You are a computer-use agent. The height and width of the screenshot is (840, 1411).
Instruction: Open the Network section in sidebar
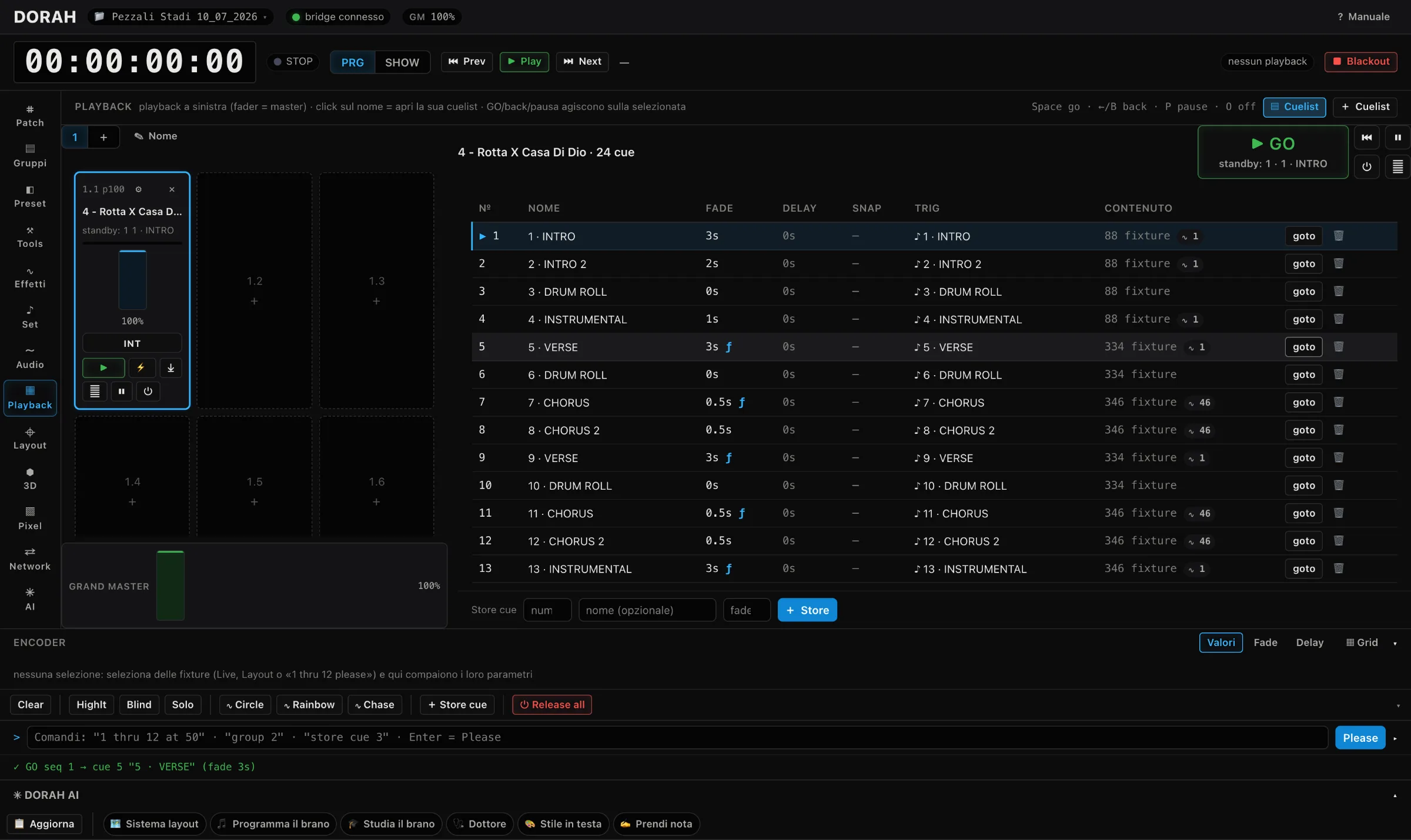[x=30, y=560]
